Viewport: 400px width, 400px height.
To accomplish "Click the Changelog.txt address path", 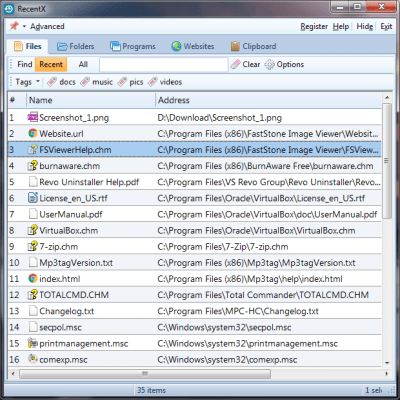I will click(x=238, y=311).
